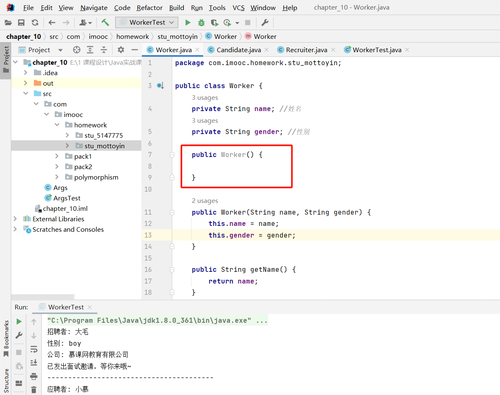The height and width of the screenshot is (395, 500).
Task: Expand all in the Project panel
Action: pos(90,50)
